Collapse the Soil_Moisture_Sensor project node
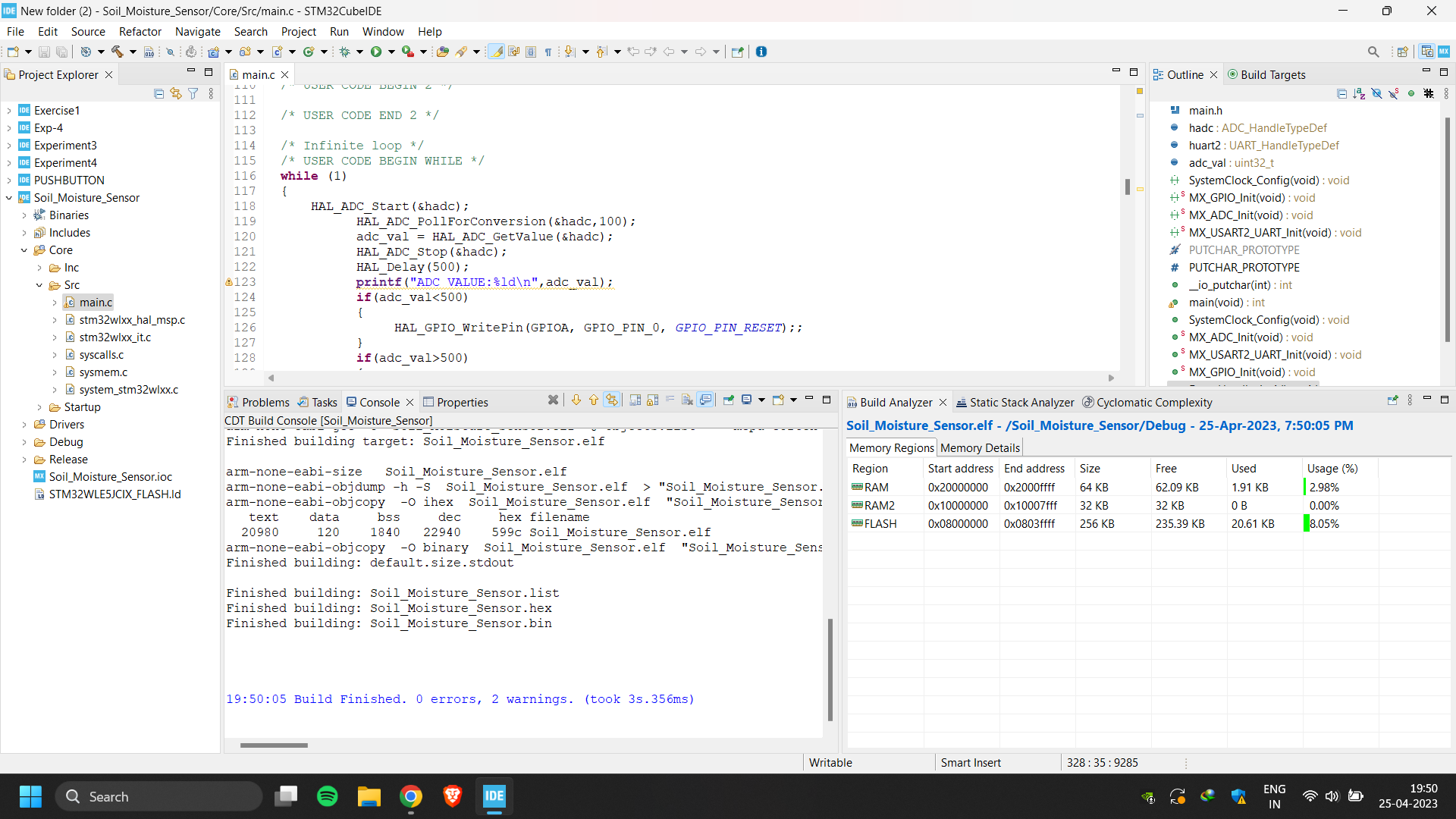 tap(9, 198)
